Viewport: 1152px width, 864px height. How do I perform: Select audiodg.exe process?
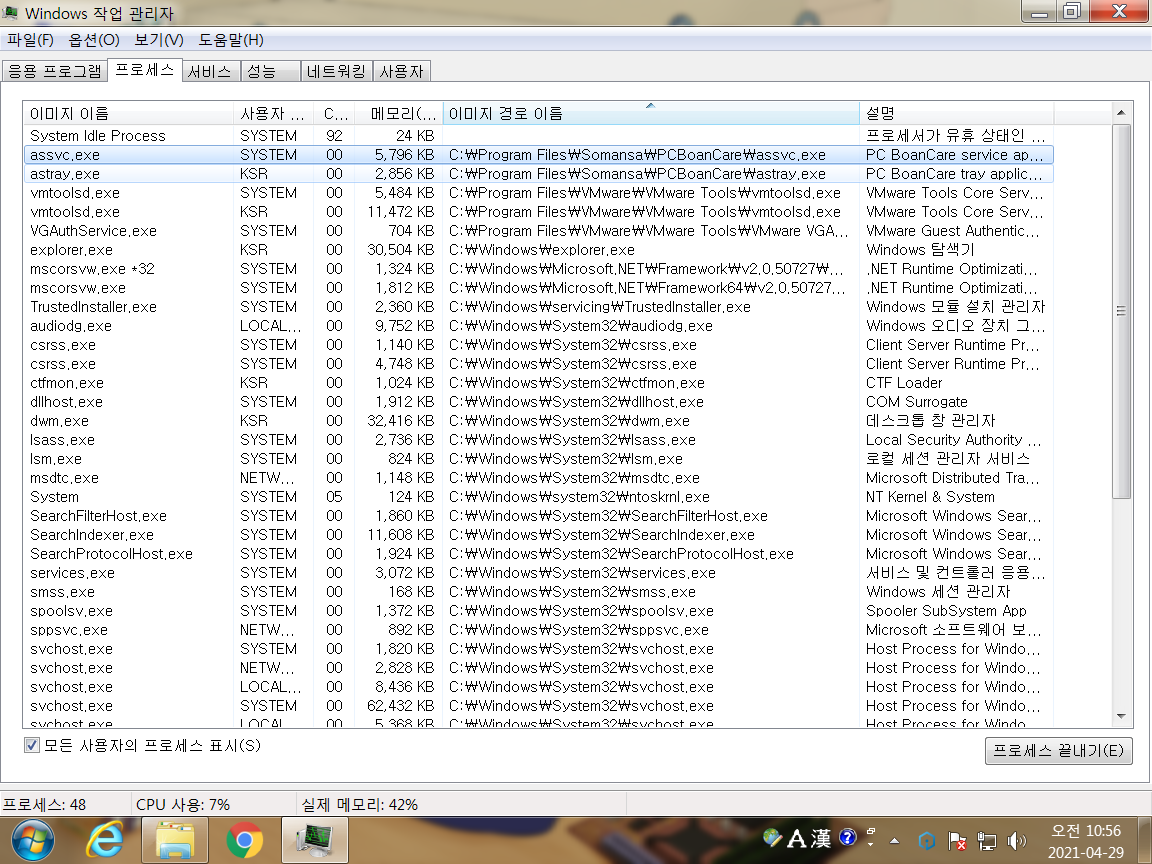point(539,326)
